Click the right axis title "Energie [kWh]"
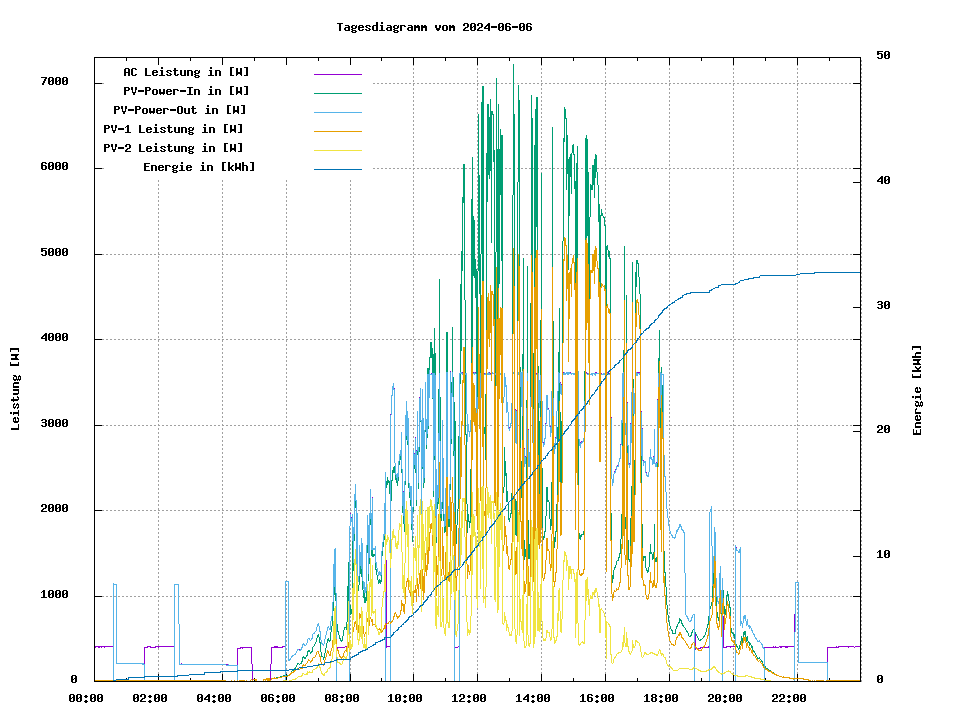The width and height of the screenshot is (960, 720). click(917, 390)
